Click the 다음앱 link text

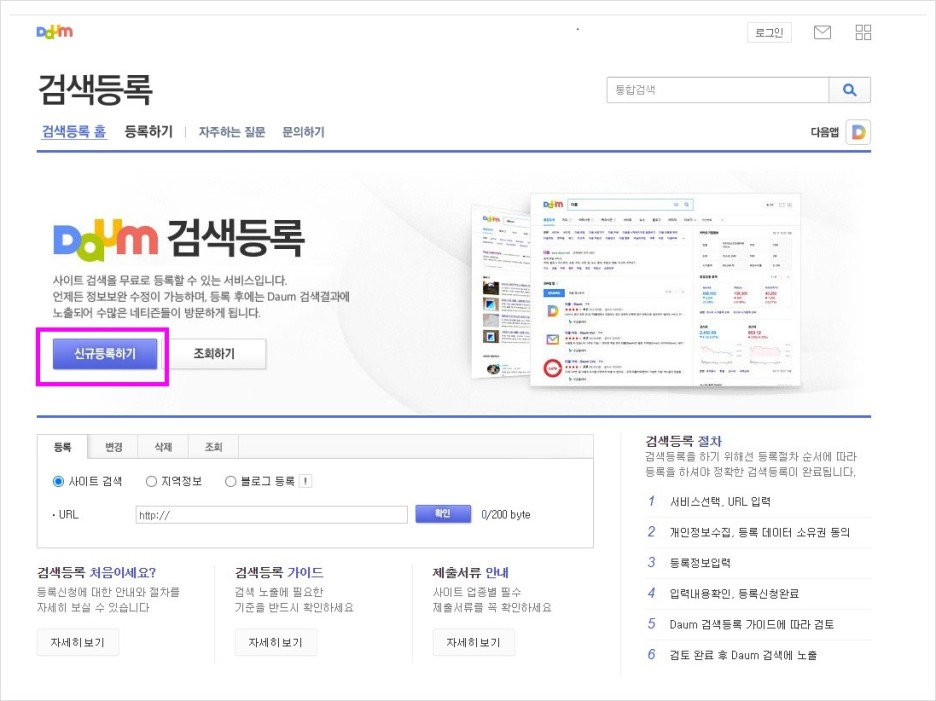824,132
